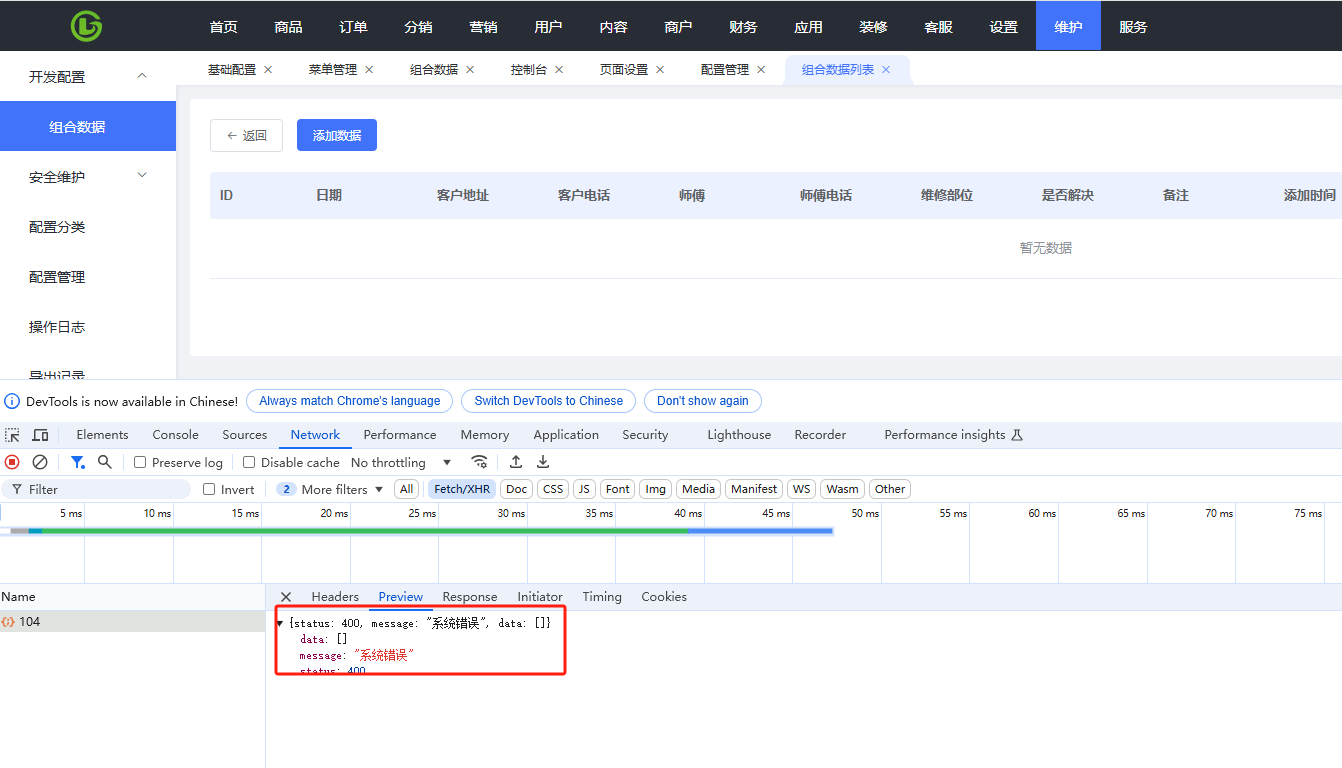
Task: Switch to the Console panel
Action: 175,435
